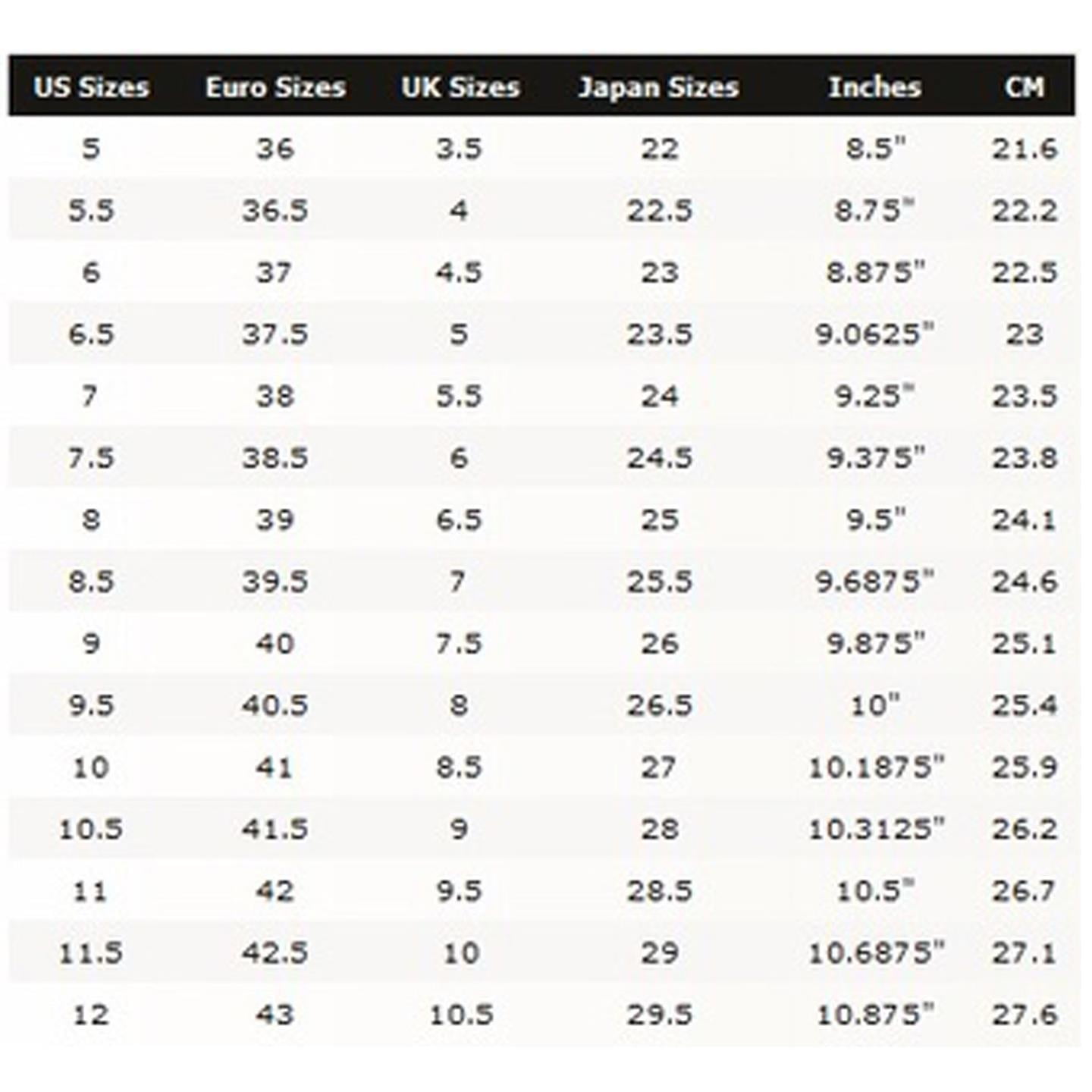
Task: Click the Inches column header
Action: point(875,87)
